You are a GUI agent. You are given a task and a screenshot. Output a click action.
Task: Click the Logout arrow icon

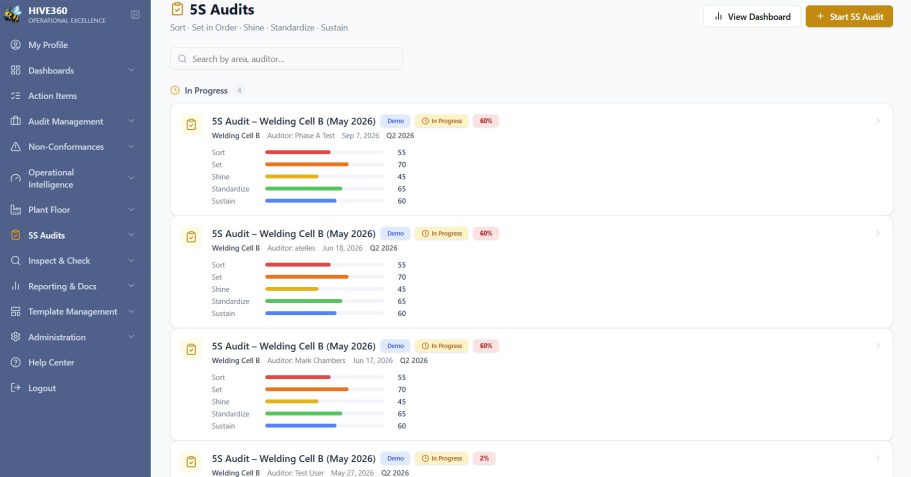click(x=16, y=388)
